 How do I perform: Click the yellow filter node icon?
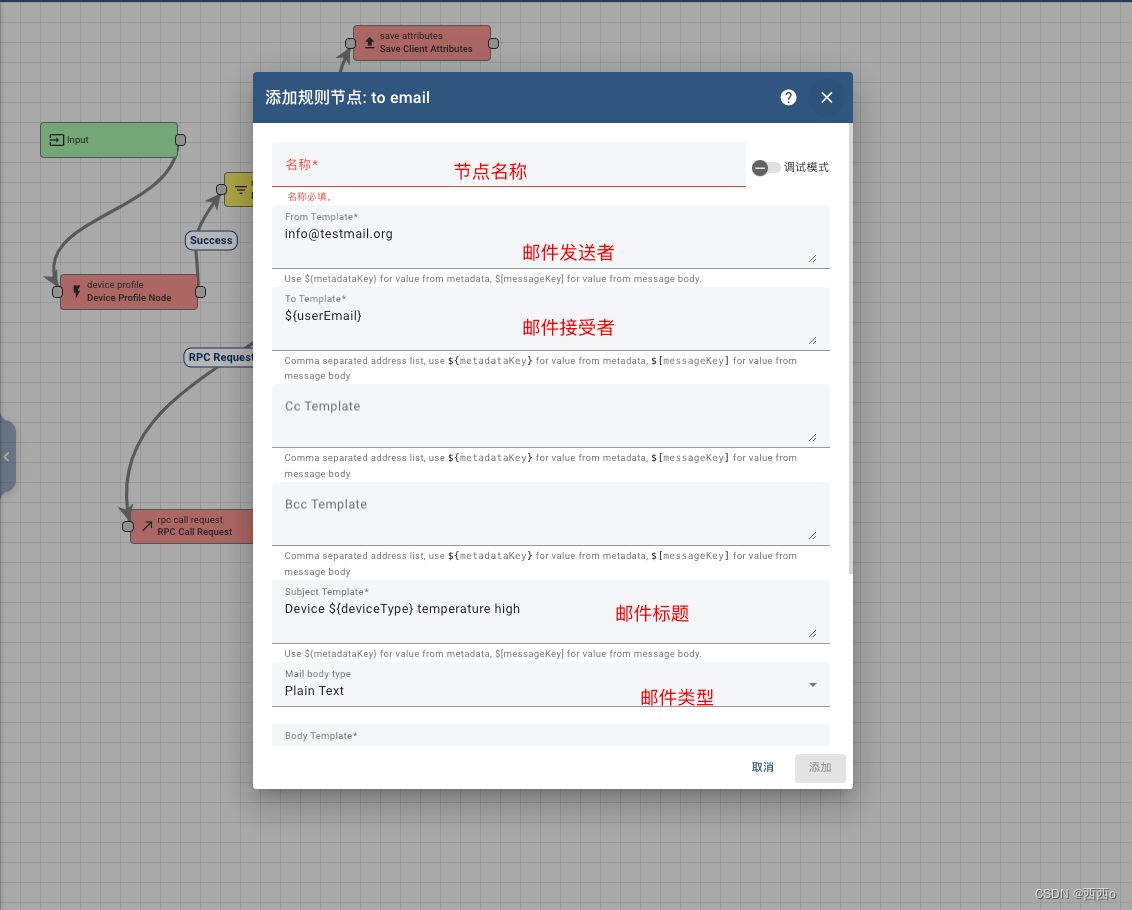(x=240, y=189)
